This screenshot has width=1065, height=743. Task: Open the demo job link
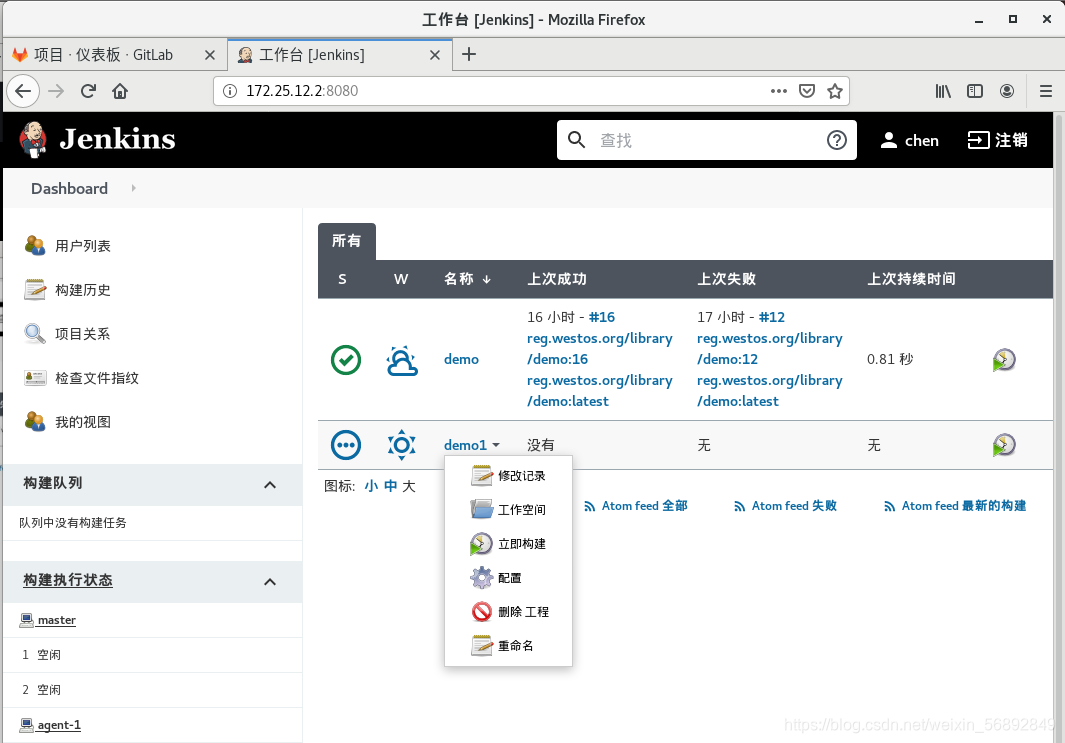point(461,359)
